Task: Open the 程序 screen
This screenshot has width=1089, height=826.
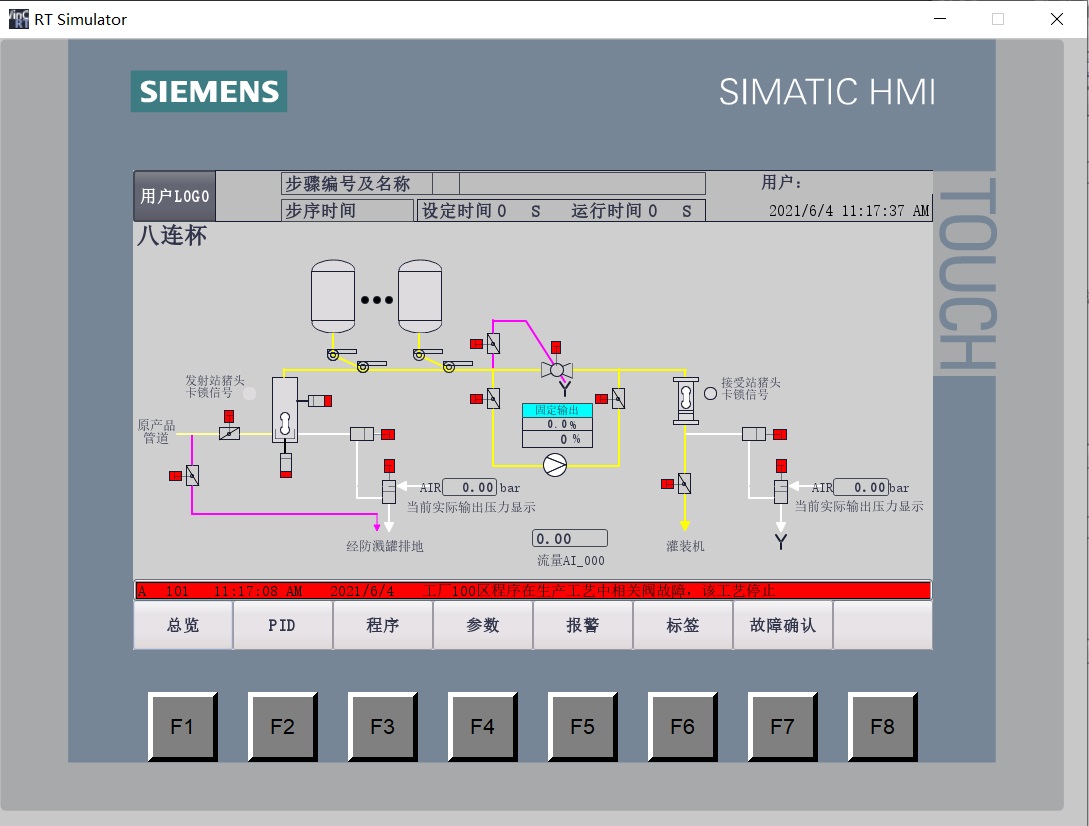Action: click(383, 625)
